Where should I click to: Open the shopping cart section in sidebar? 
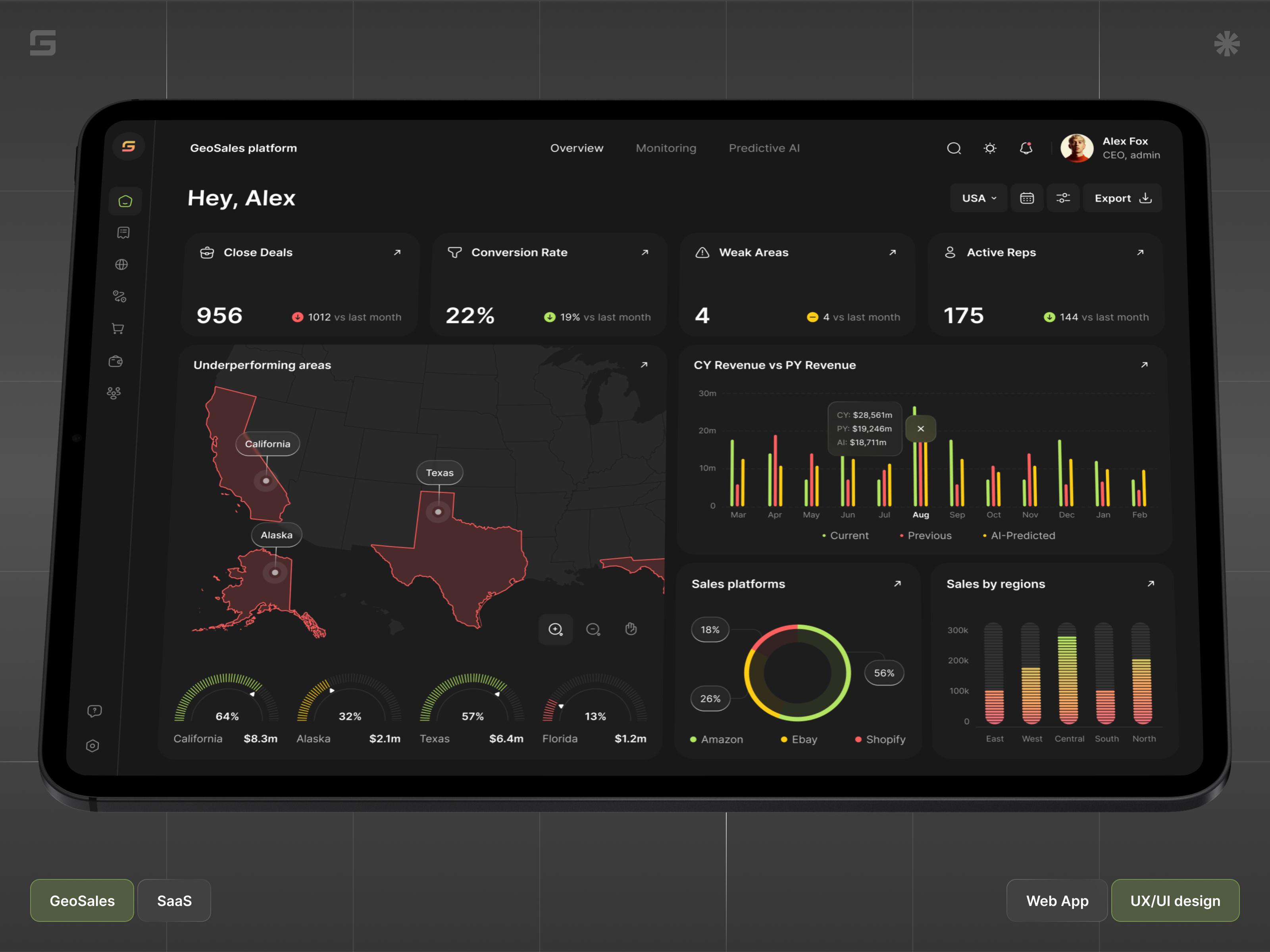(x=118, y=328)
